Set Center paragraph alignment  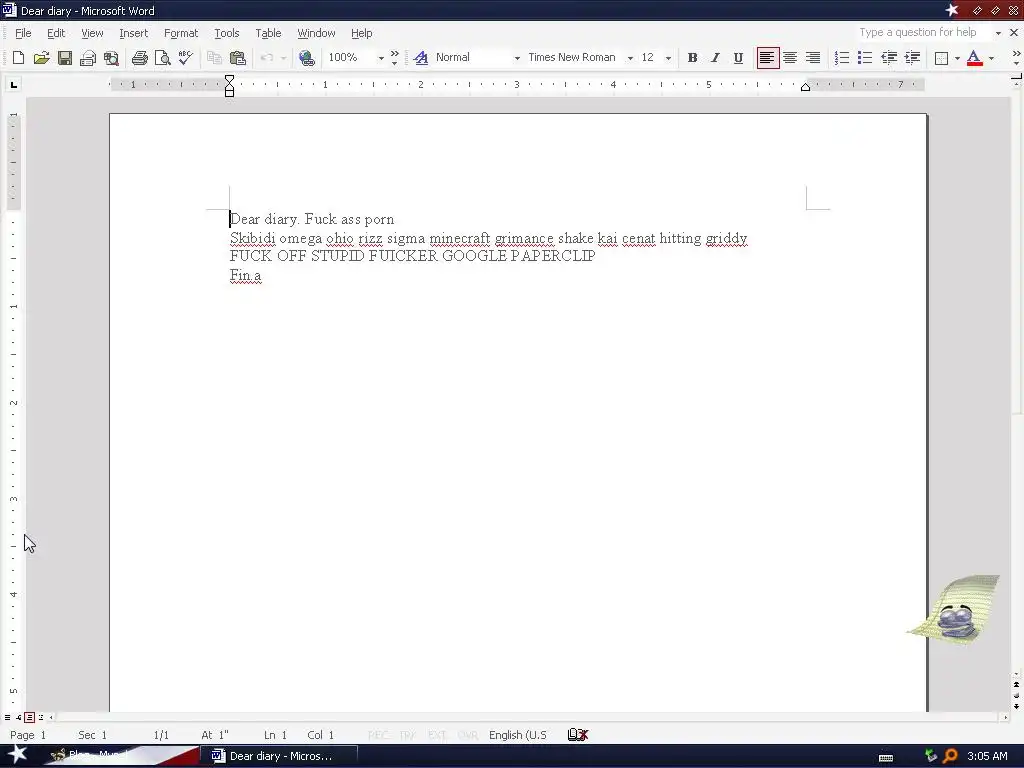tap(790, 58)
